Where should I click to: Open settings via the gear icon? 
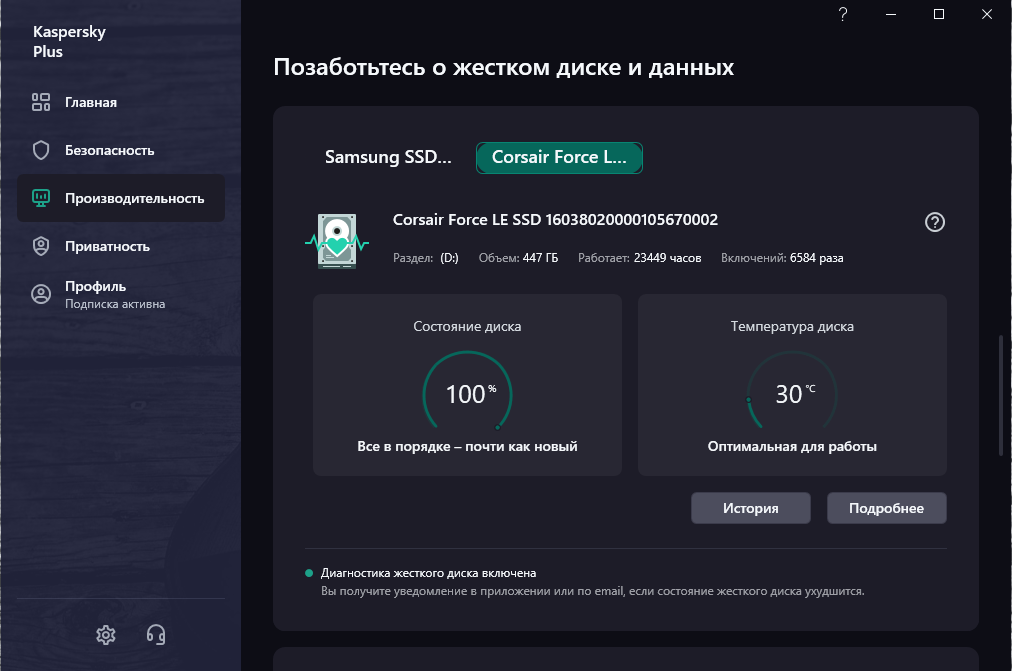click(x=106, y=635)
